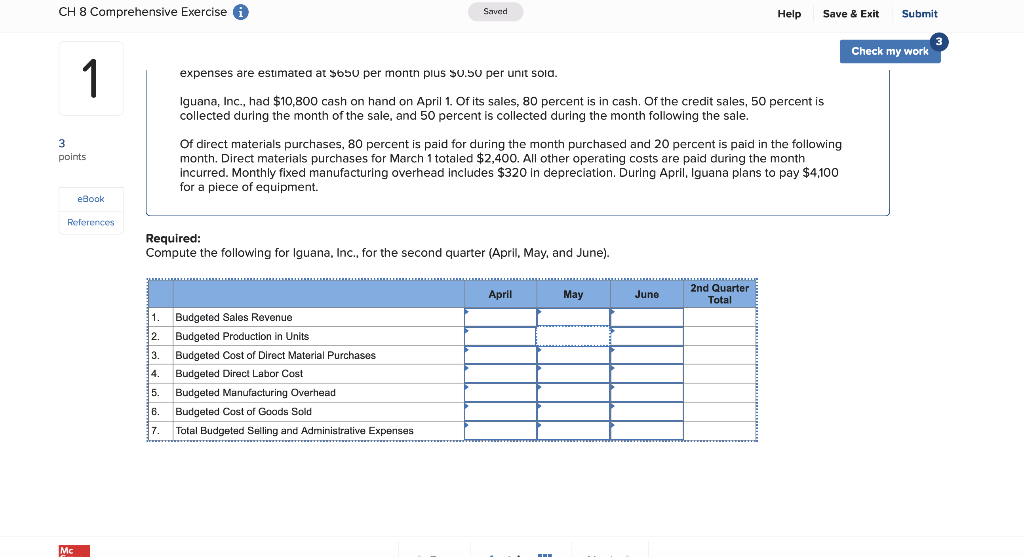The width and height of the screenshot is (1024, 557).
Task: Click June cell for Budgeted Direct Labor Cost
Action: 647,374
